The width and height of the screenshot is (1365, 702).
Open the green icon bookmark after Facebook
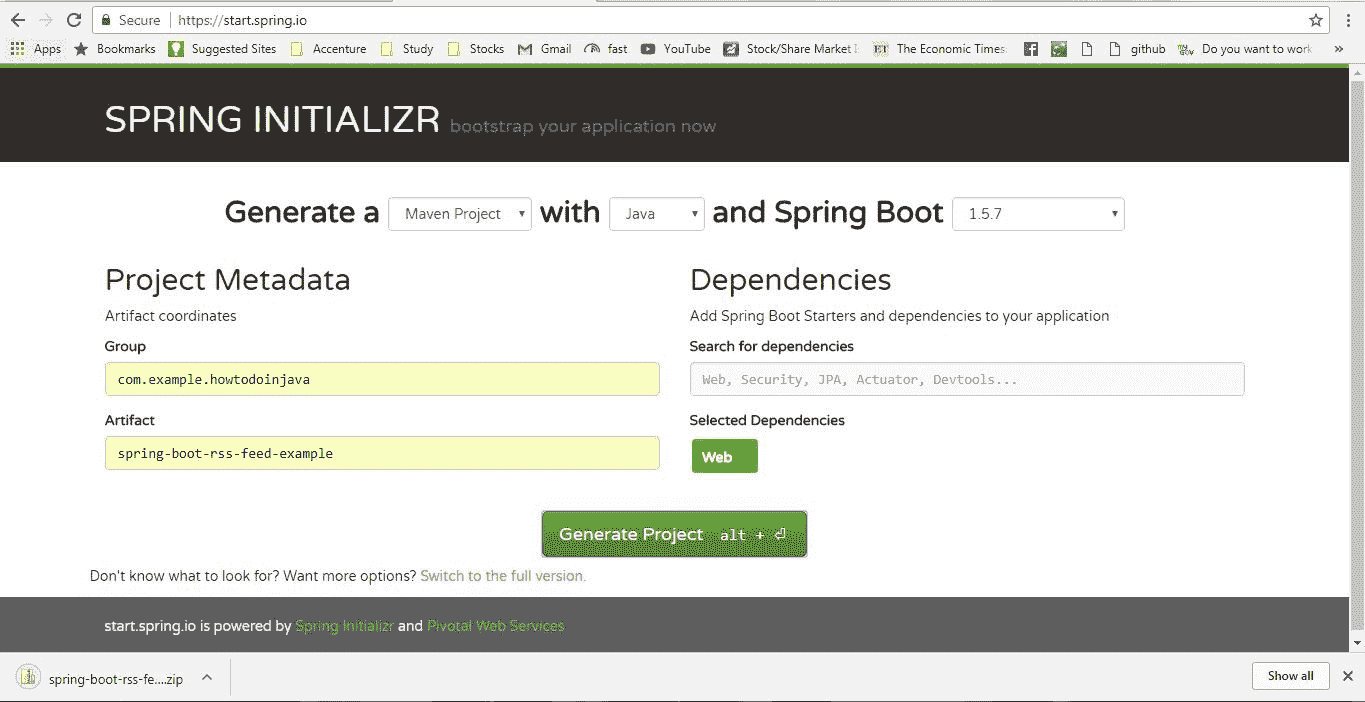[x=1059, y=48]
